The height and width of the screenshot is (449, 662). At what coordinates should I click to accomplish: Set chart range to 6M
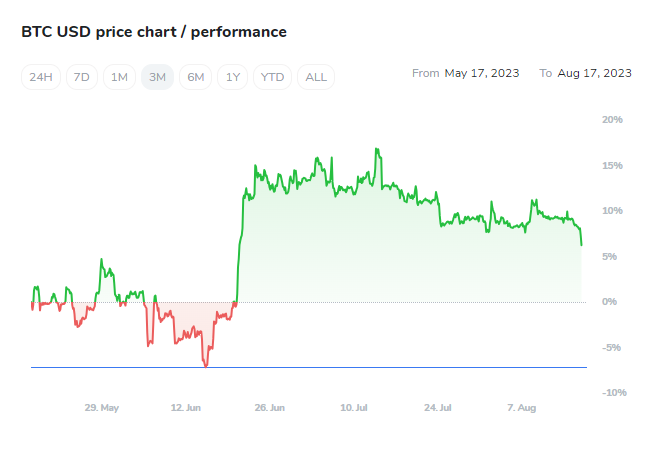tap(195, 77)
